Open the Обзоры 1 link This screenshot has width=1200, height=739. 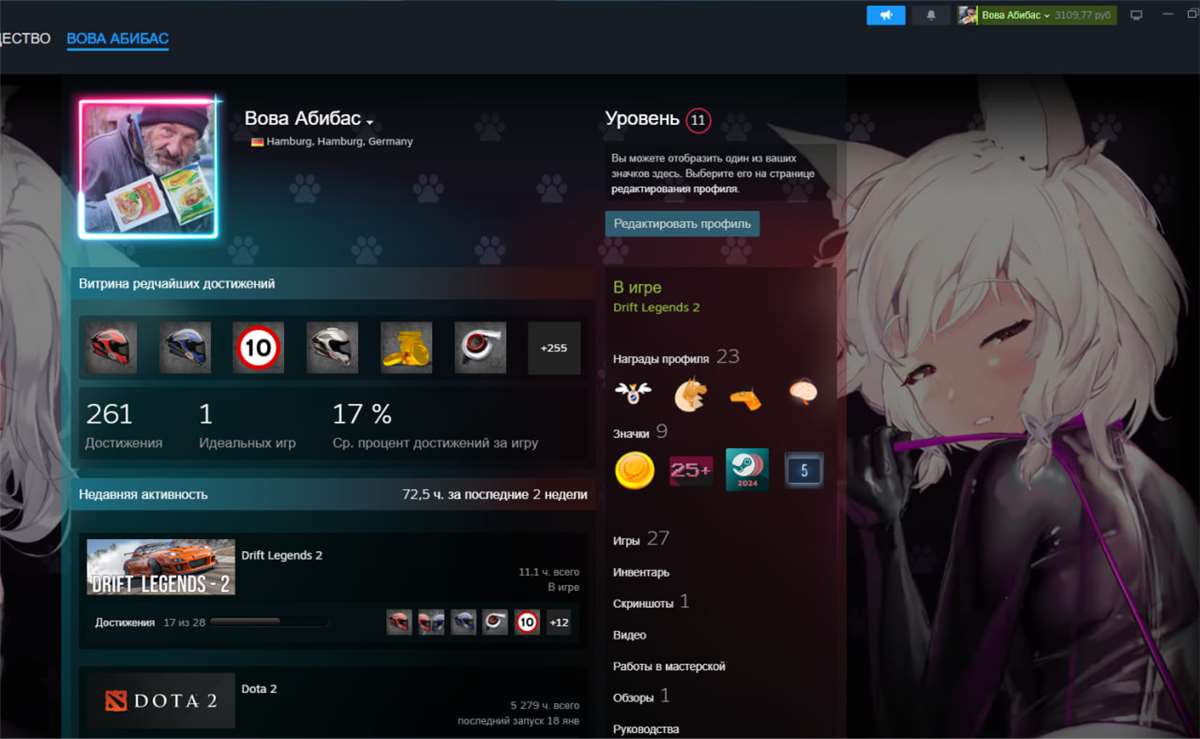(641, 696)
